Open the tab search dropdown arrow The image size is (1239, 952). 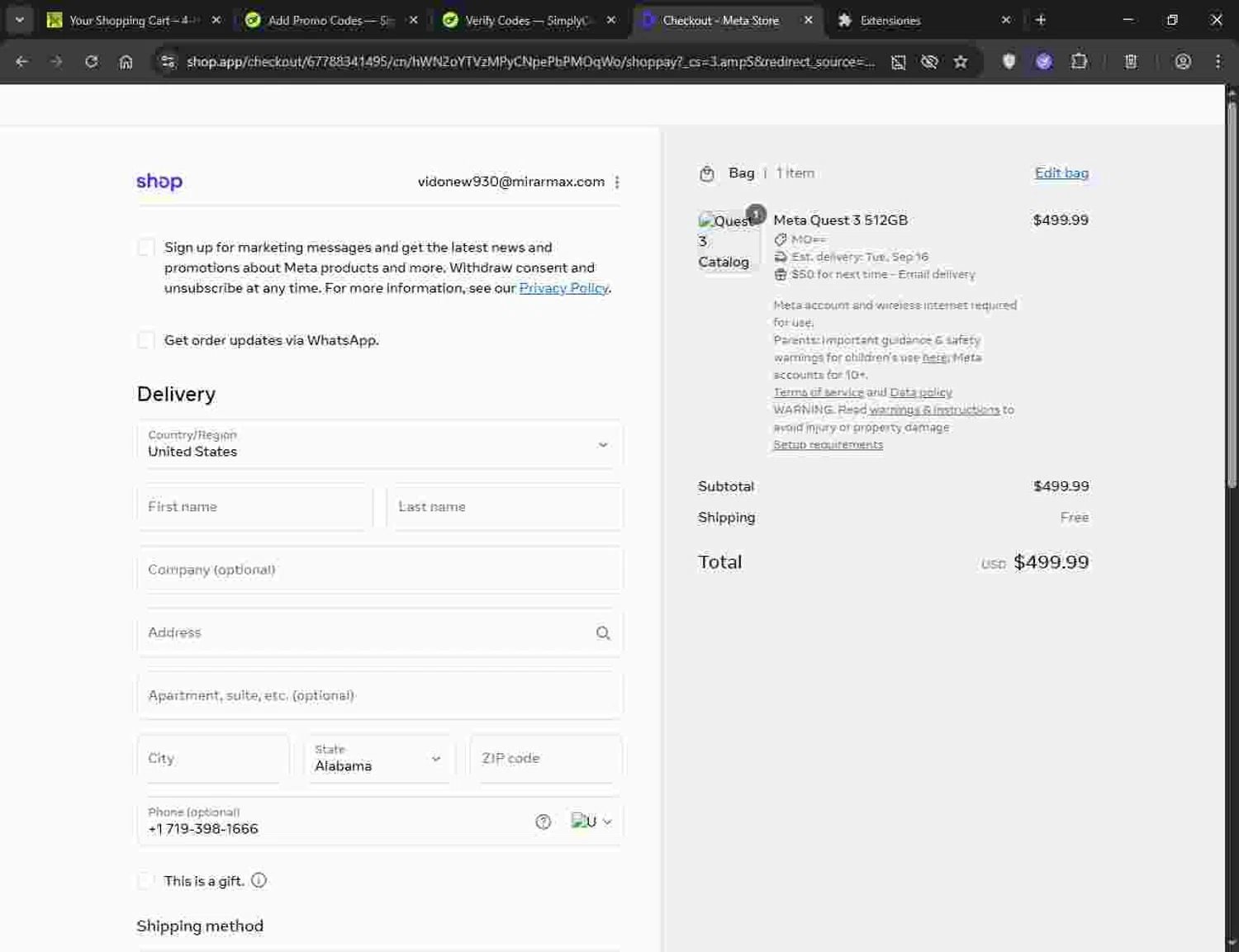(19, 20)
